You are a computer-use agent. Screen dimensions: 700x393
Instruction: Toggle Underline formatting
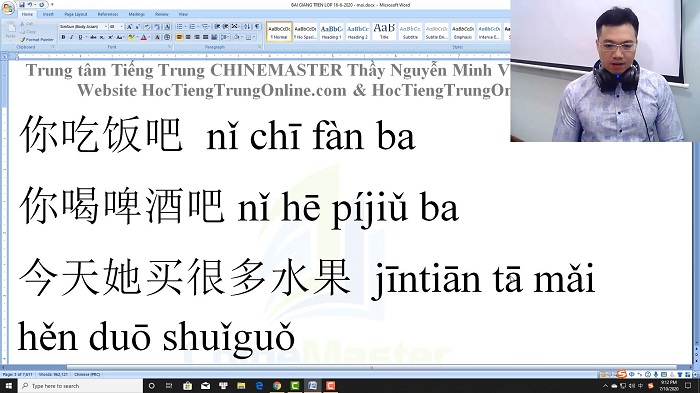[x=80, y=37]
